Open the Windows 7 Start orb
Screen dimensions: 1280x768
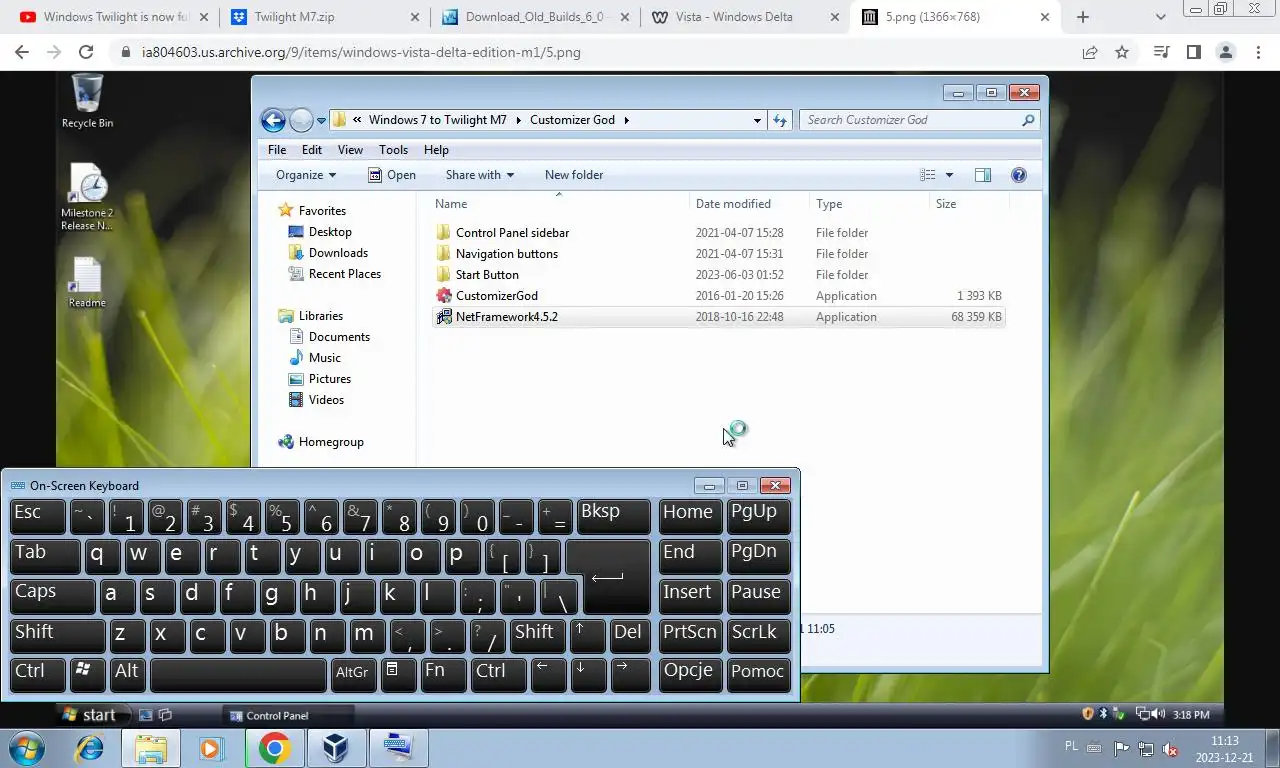26,748
